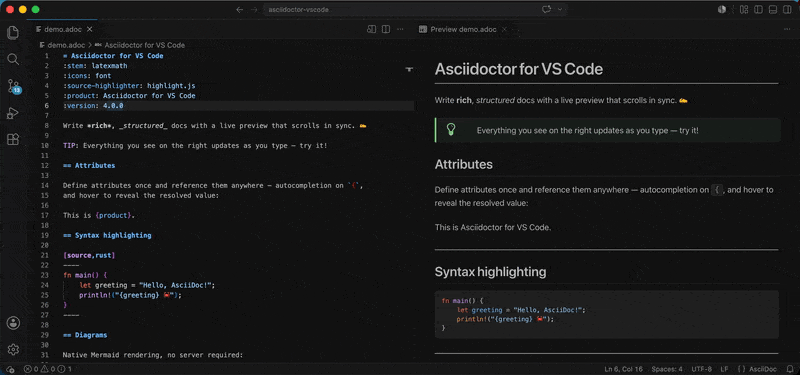The height and width of the screenshot is (375, 800).
Task: Close the Preview demo.adoc tab
Action: [506, 30]
